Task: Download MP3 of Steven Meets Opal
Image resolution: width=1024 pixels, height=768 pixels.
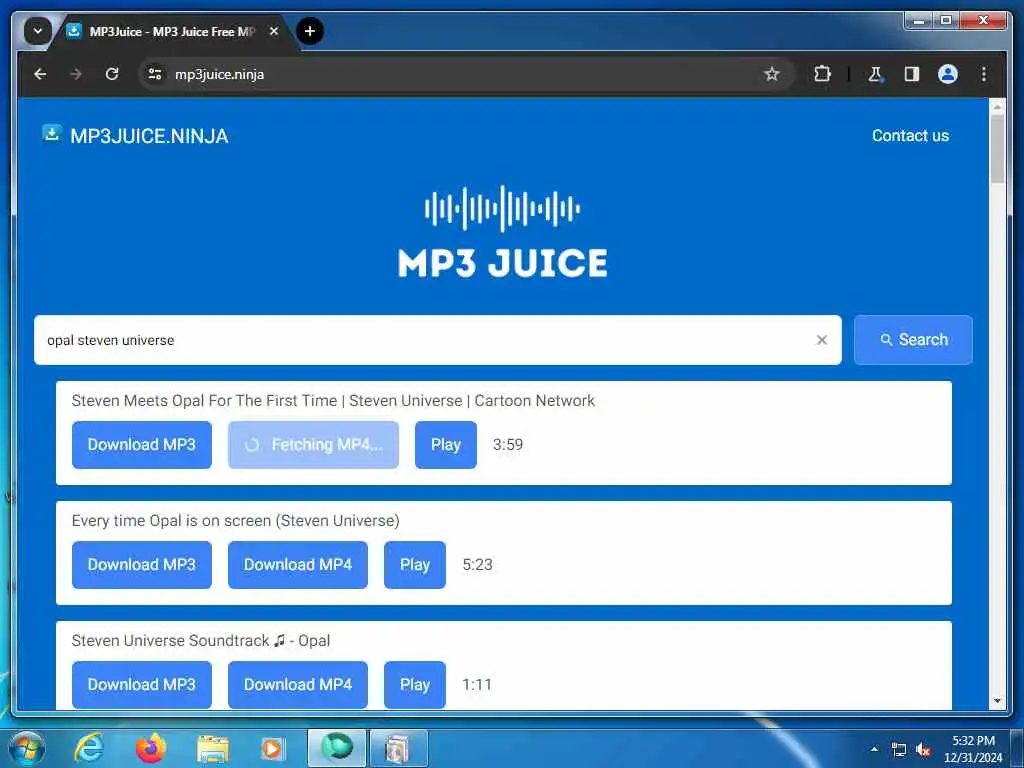Action: tap(142, 445)
